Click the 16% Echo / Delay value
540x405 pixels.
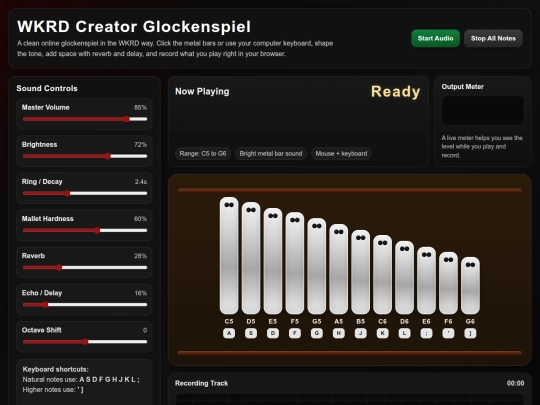tap(141, 293)
